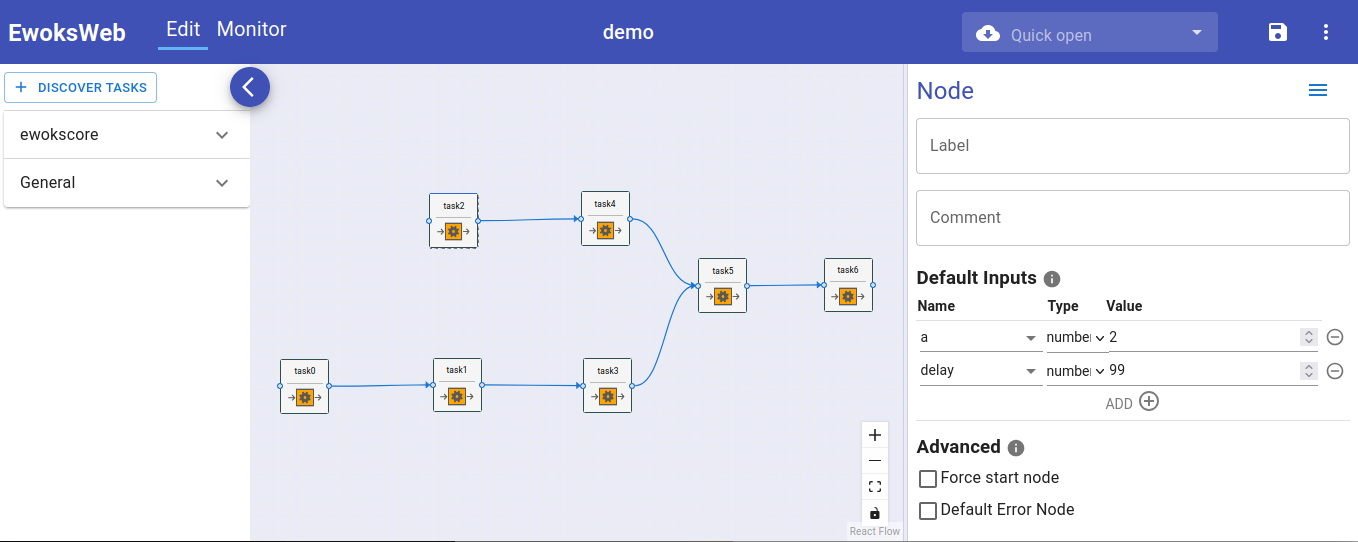Open the three-dot more options menu

click(1326, 32)
